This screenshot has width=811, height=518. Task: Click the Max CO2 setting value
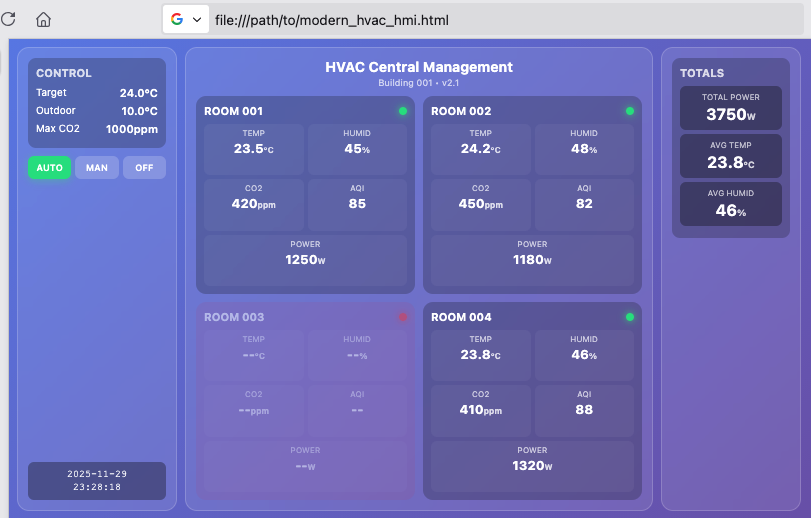(132, 129)
